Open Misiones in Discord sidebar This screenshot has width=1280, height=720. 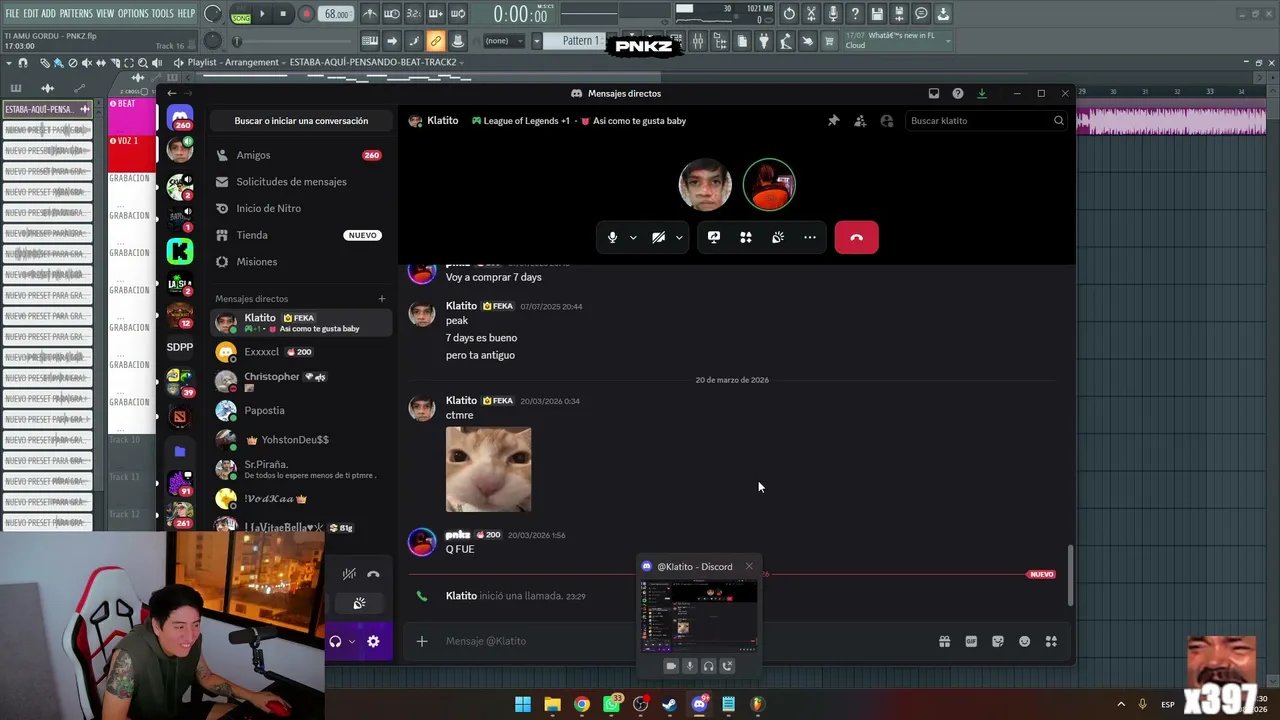300,262
